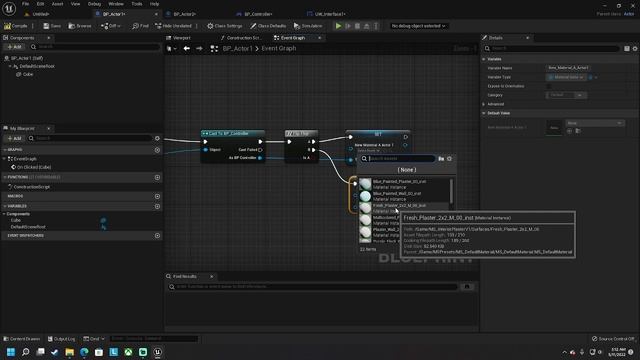Open the Help menu
The height and width of the screenshot is (360, 640).
coord(154,4)
